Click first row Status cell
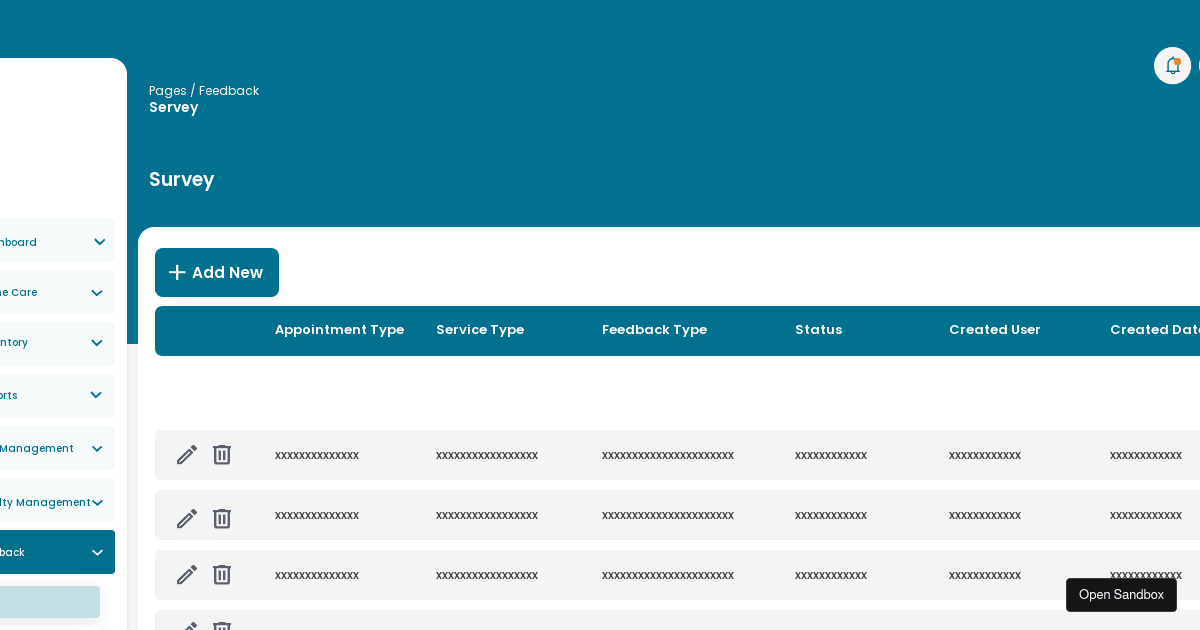 tap(831, 455)
